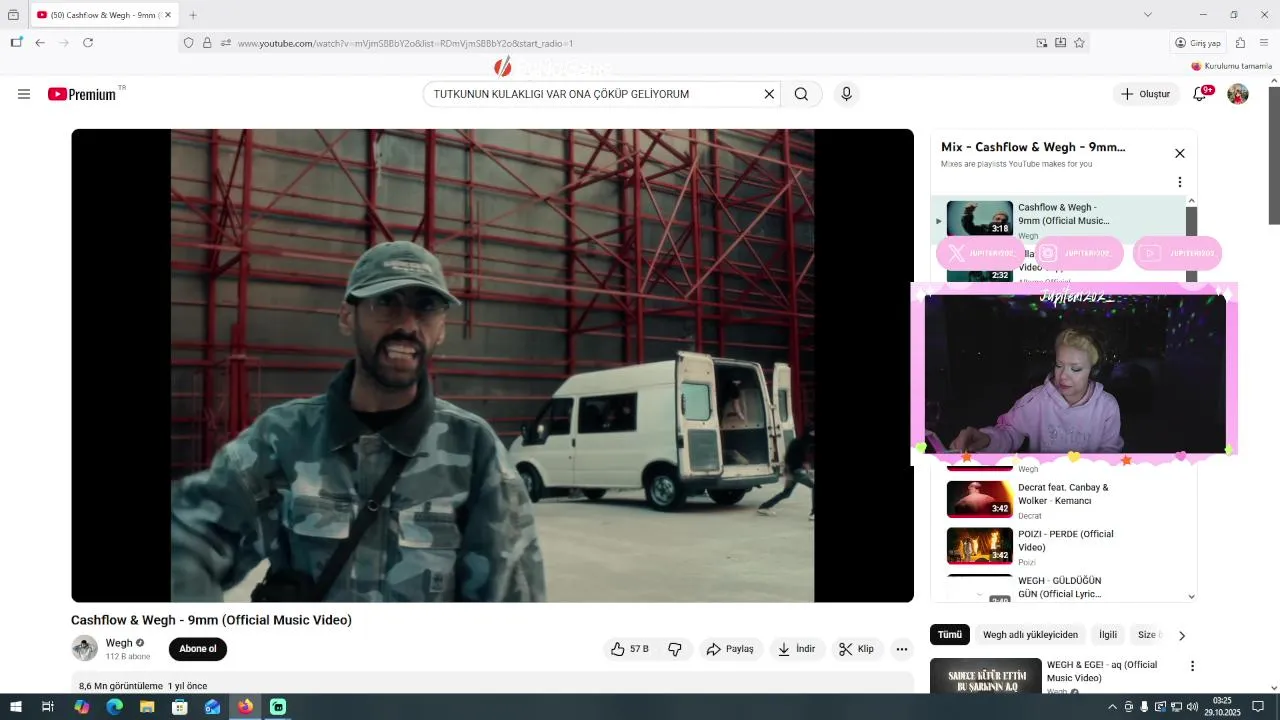Image resolution: width=1280 pixels, height=720 pixels.
Task: Reload the page in browser toolbar
Action: (88, 43)
